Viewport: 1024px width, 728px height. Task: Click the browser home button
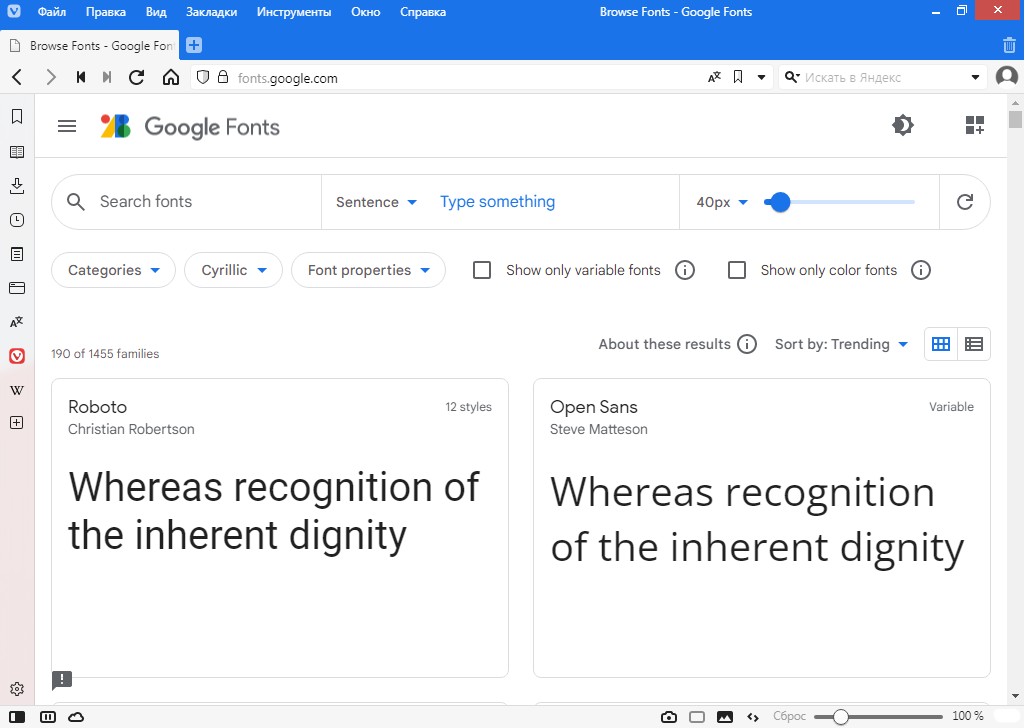(x=171, y=77)
